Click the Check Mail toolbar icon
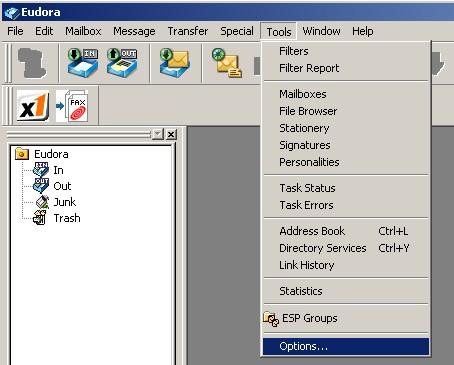This screenshot has width=454, height=365. [174, 63]
